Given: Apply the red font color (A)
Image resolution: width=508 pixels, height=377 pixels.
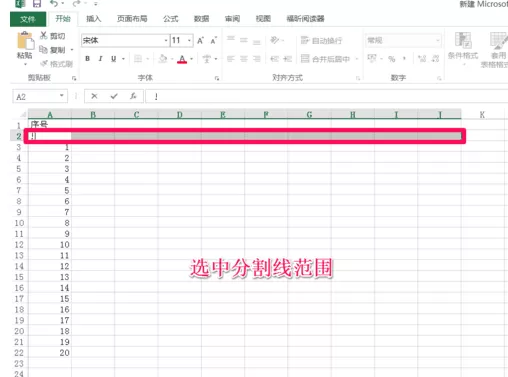Looking at the screenshot, I should pos(182,59).
